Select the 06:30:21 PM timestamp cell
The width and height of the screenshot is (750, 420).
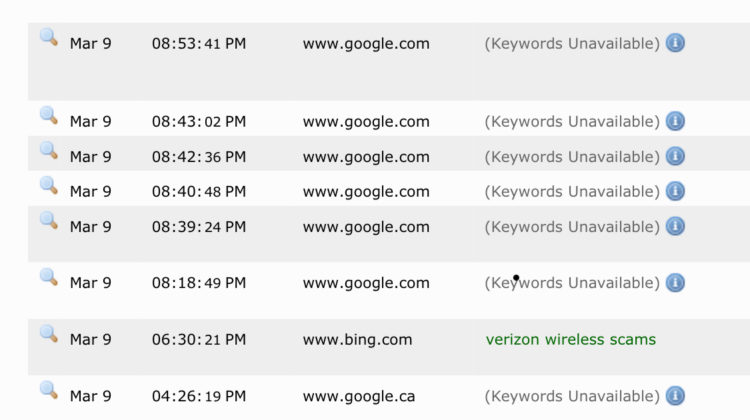click(199, 340)
